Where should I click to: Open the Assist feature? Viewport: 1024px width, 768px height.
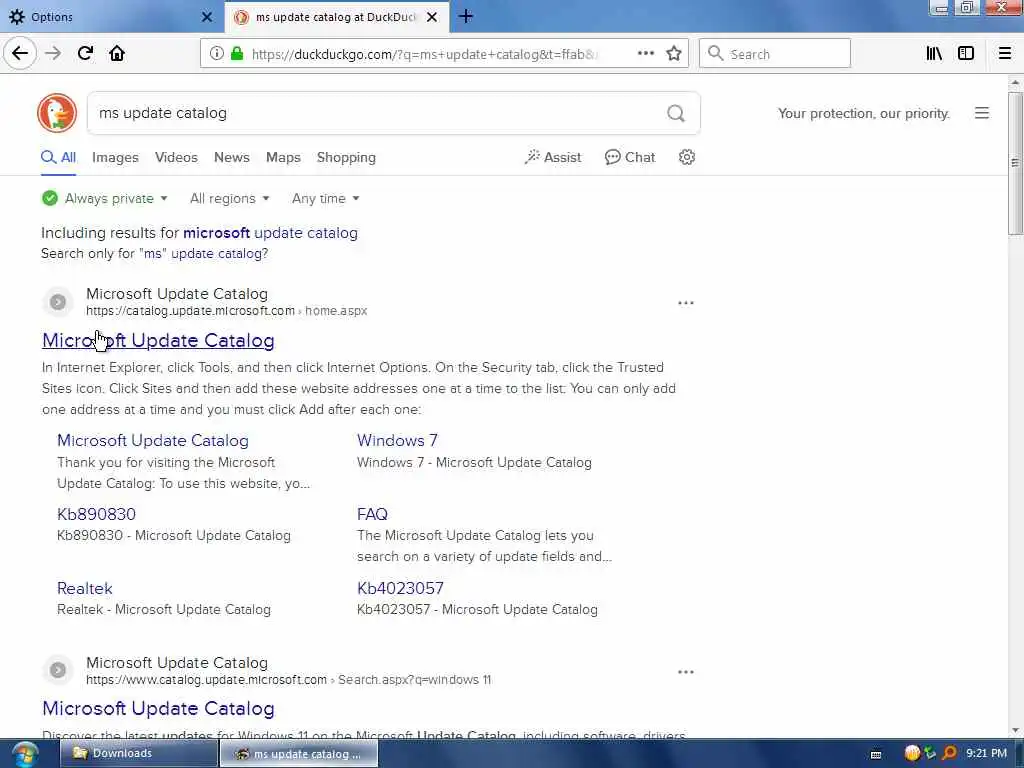[x=552, y=157]
